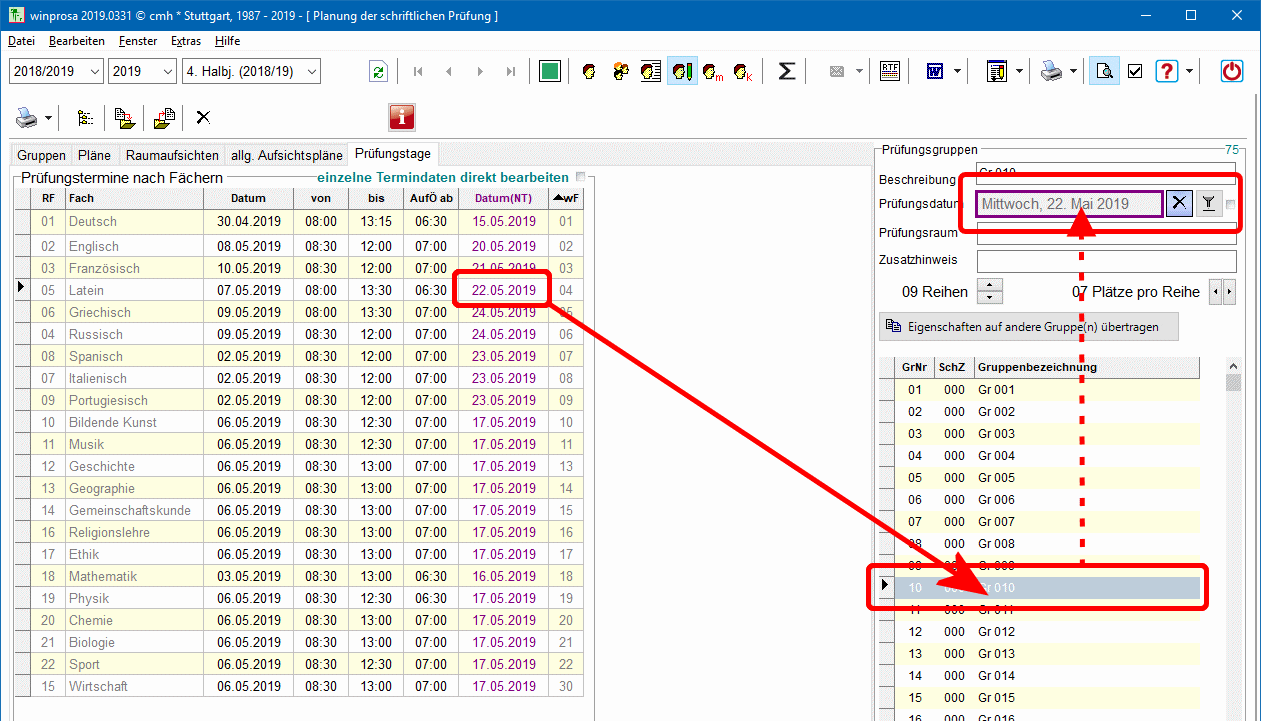Click the Sigma sum icon
This screenshot has width=1261, height=721.
(x=787, y=71)
